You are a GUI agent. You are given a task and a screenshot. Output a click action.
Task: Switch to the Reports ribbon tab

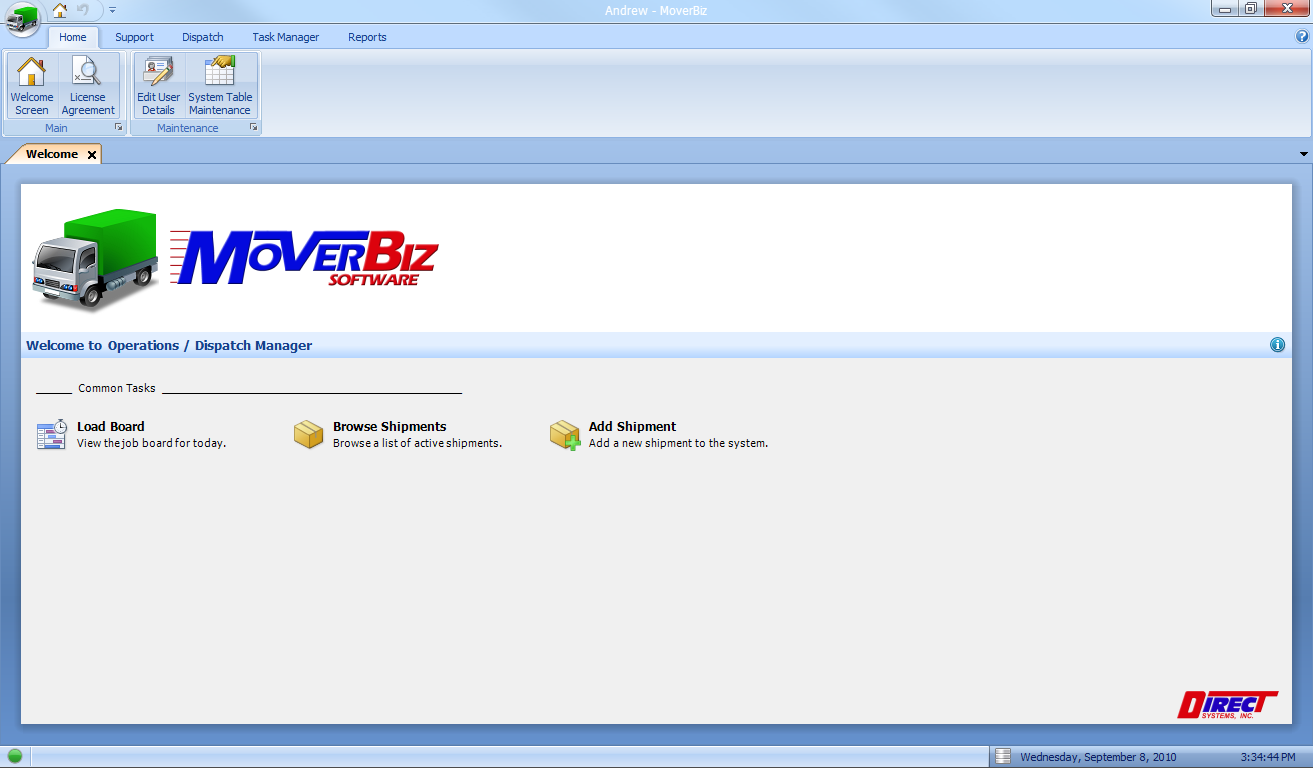pos(367,37)
